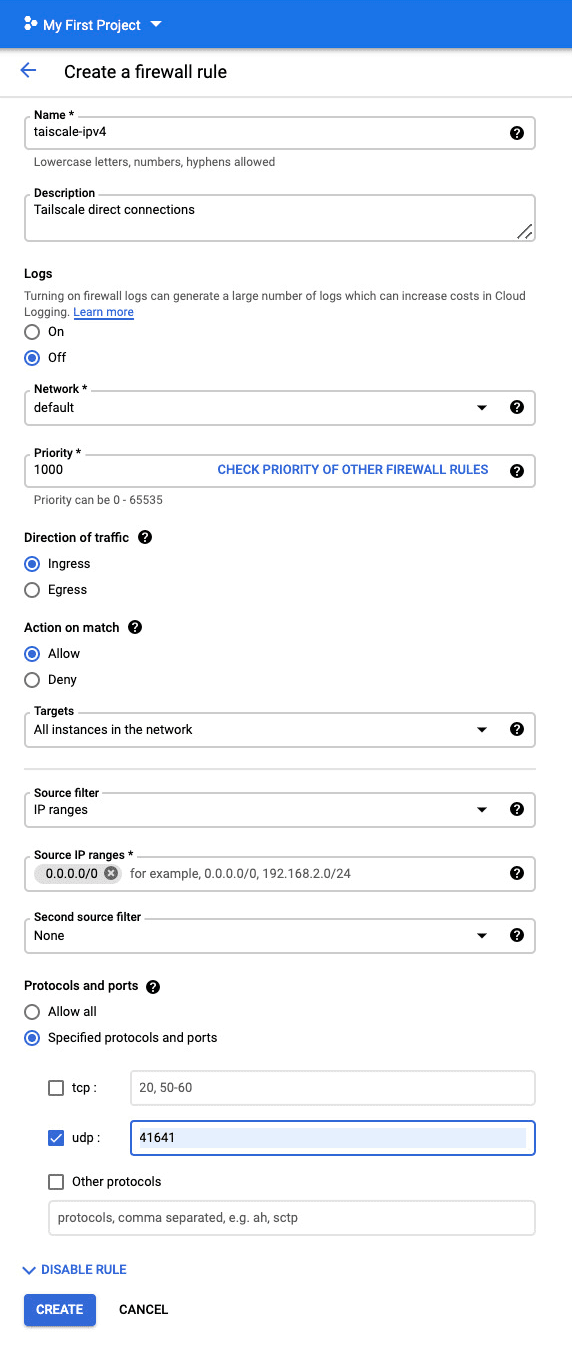Open help for Action on match
572x1350 pixels.
click(x=135, y=627)
